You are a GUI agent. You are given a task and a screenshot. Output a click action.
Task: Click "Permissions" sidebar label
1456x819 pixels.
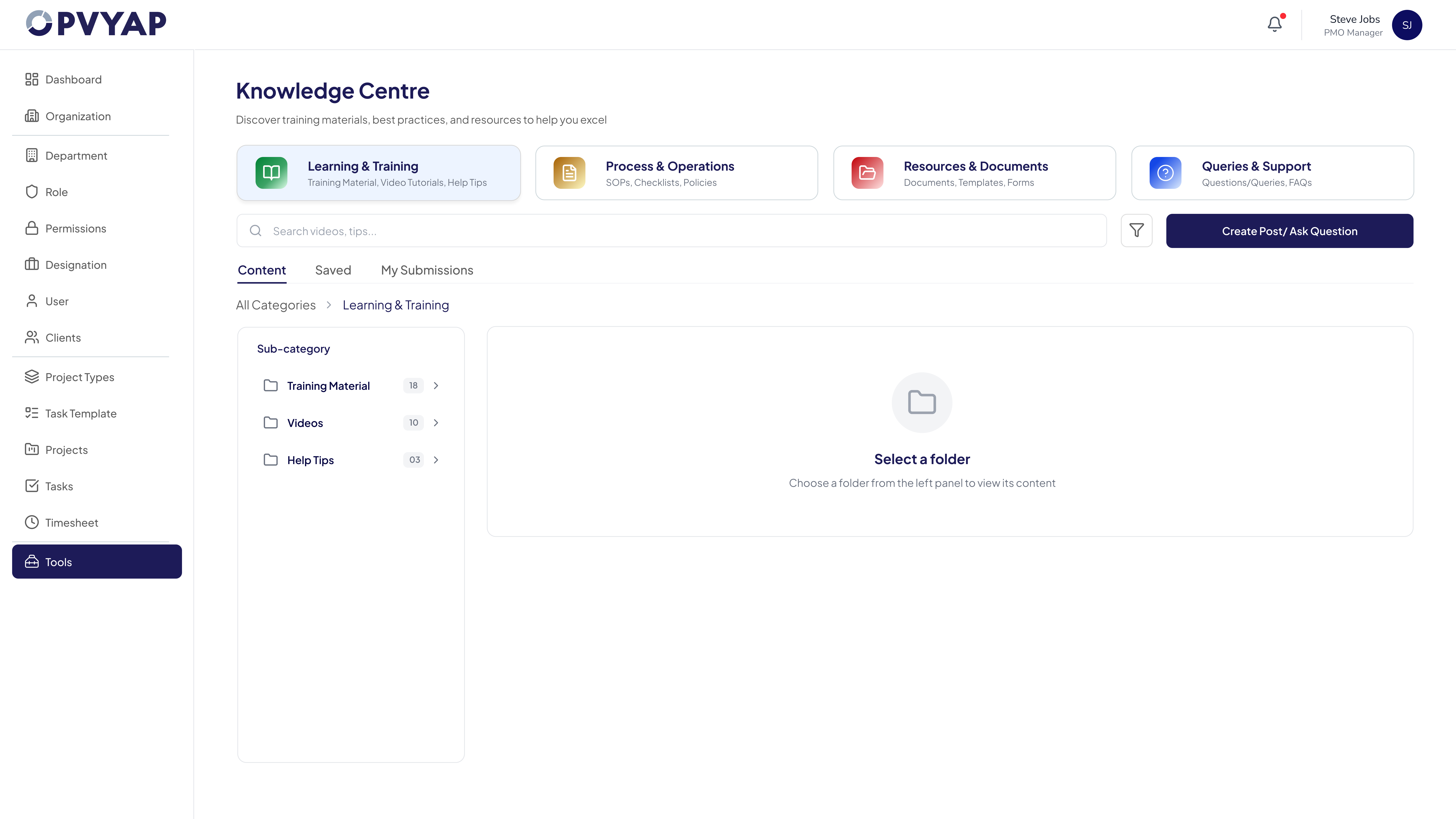point(76,229)
